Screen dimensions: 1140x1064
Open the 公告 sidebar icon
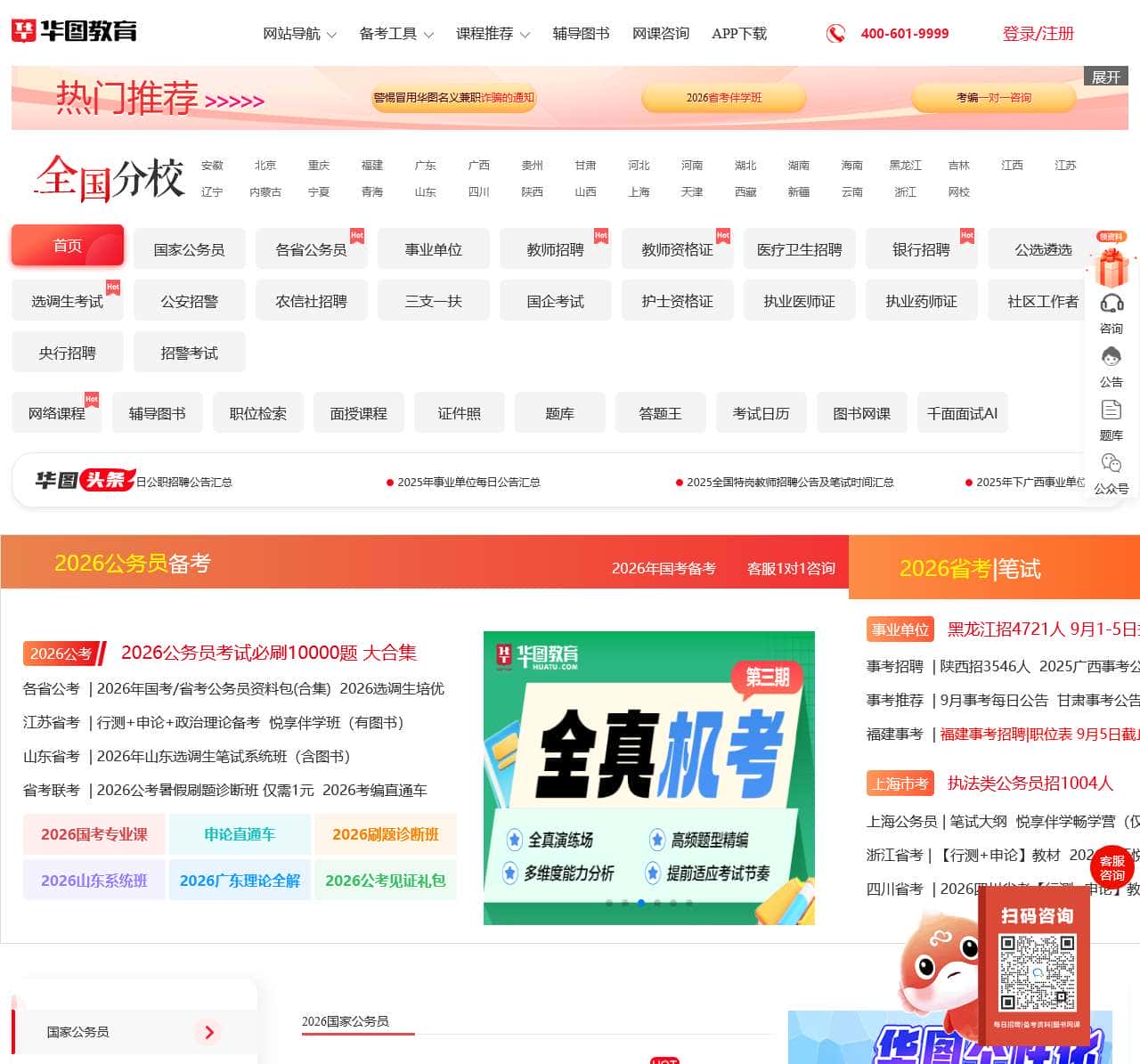coord(1111,357)
